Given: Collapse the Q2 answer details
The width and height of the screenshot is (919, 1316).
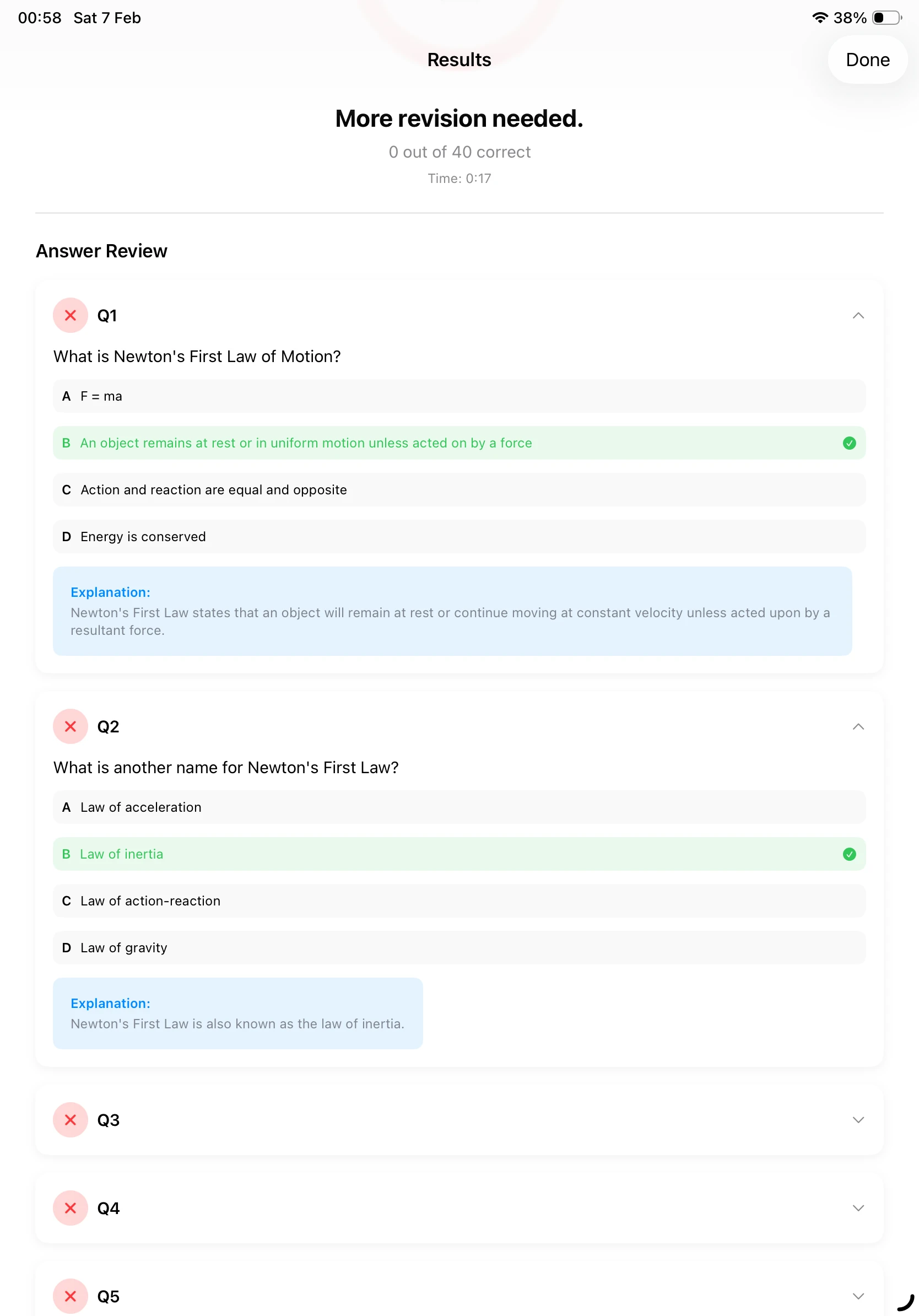Looking at the screenshot, I should [858, 727].
